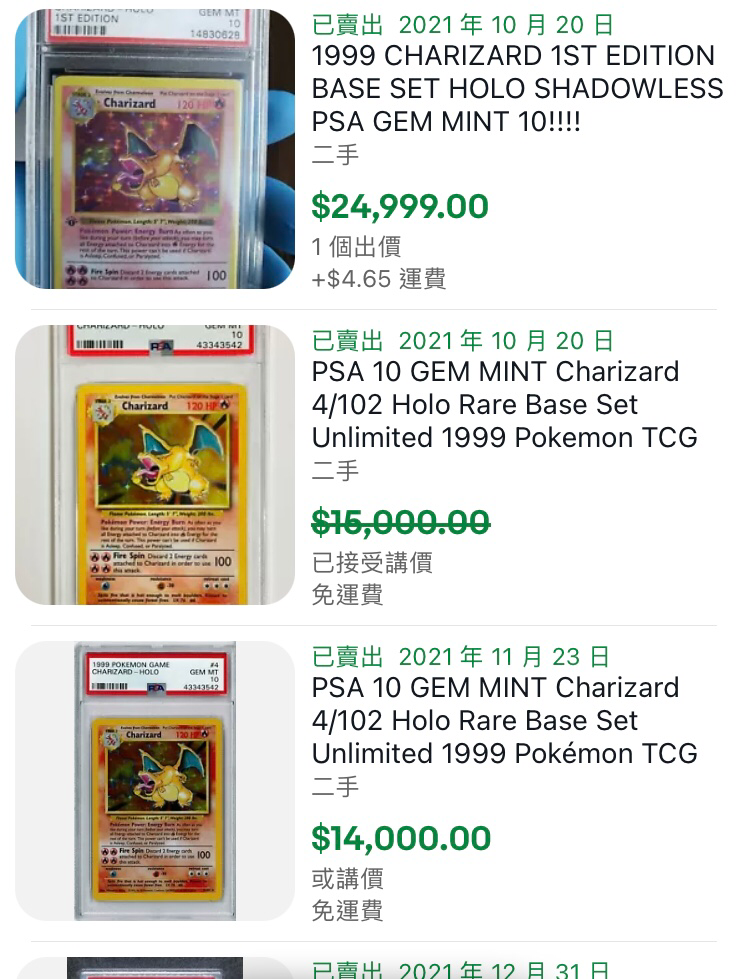
Task: Click '二手' condition label of first listing
Action: pos(335,154)
